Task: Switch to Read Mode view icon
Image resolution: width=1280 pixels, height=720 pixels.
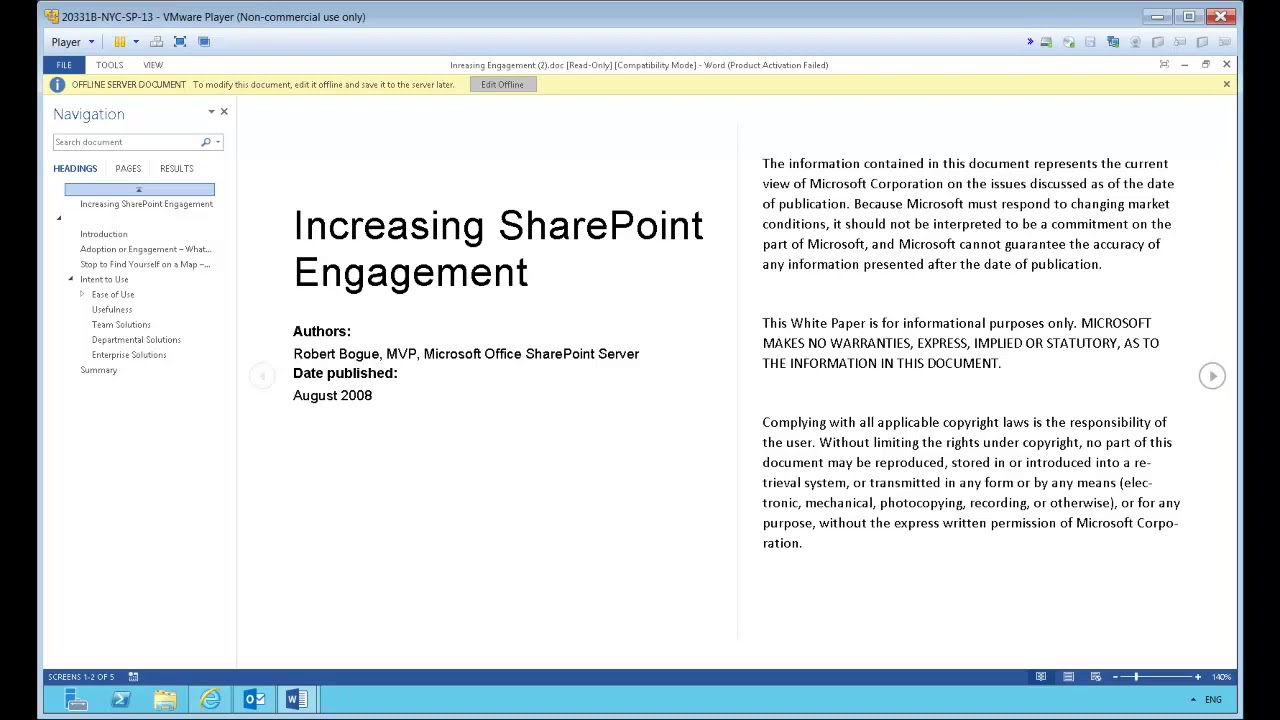Action: (1041, 677)
